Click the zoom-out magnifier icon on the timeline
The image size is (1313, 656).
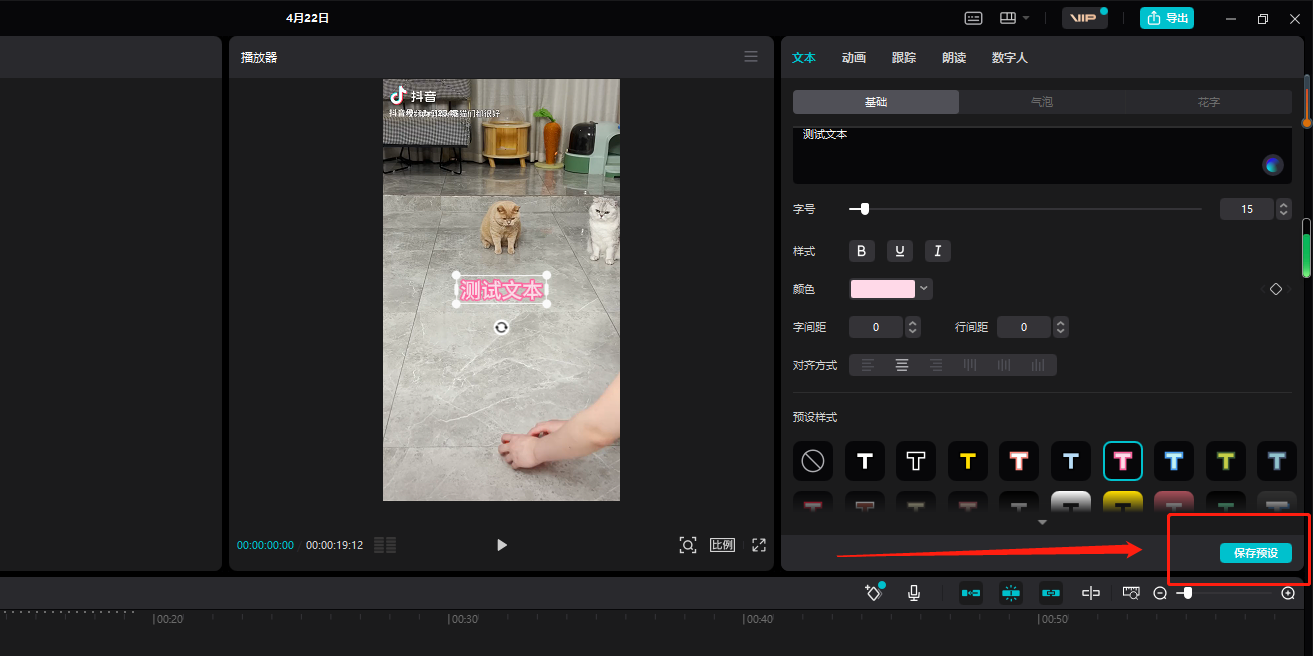[x=1159, y=592]
